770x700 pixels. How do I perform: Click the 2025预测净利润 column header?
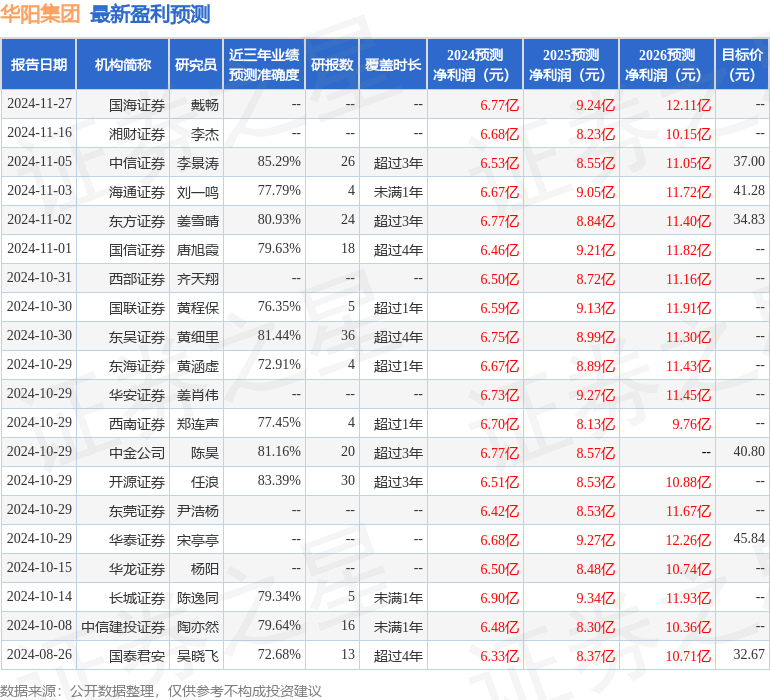pos(571,65)
